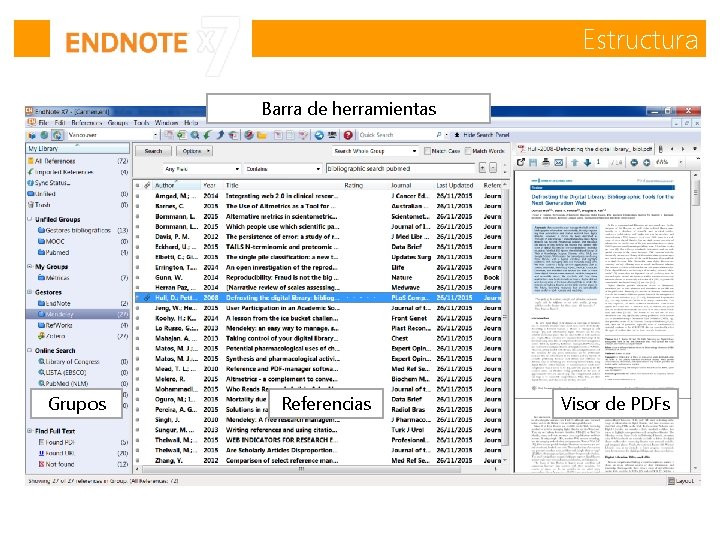Open the Edit menu
The image size is (720, 540).
(60, 123)
